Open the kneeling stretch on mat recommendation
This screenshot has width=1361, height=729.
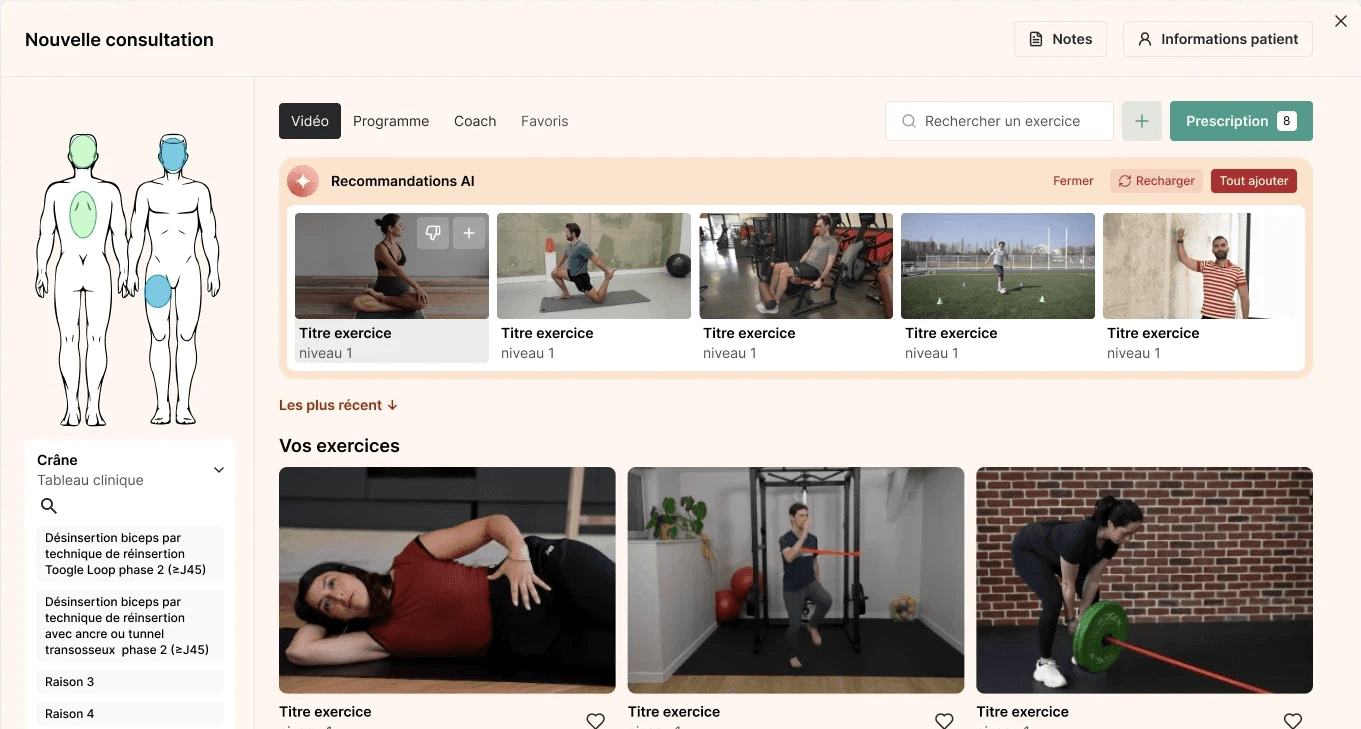(594, 266)
